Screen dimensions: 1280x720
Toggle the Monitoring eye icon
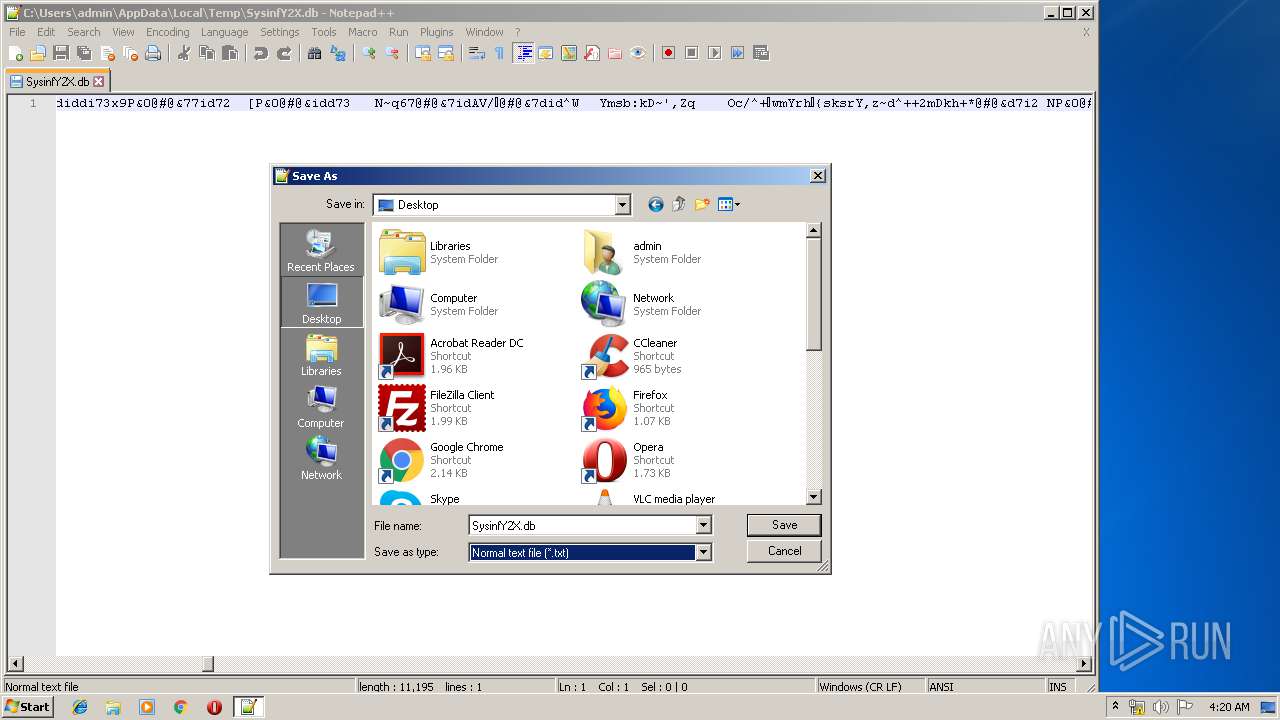pyautogui.click(x=638, y=53)
